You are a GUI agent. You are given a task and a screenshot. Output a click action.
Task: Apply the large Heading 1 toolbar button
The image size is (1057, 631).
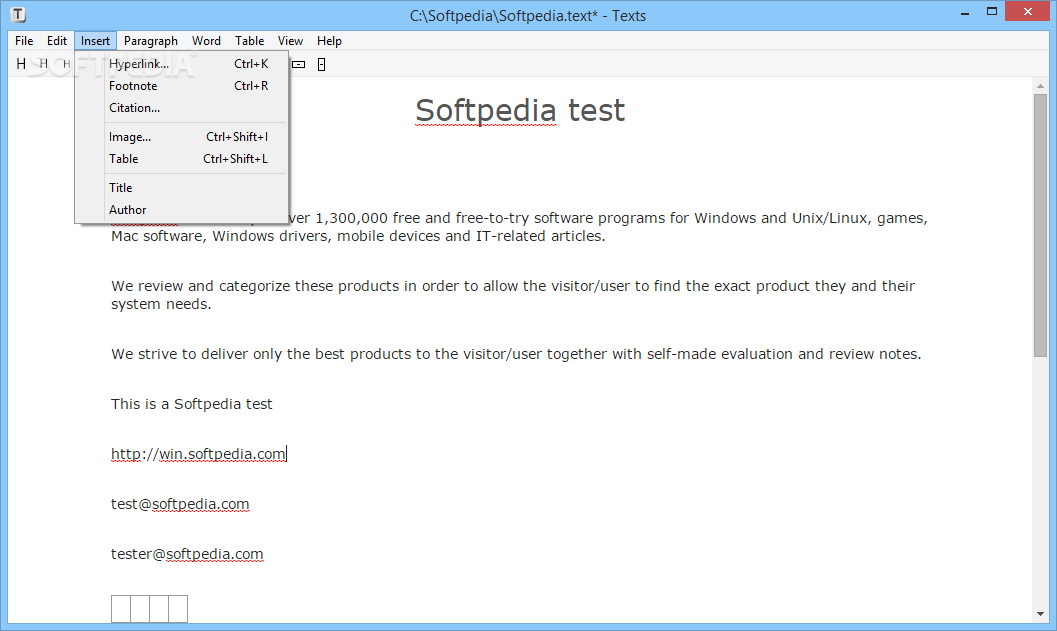(21, 63)
